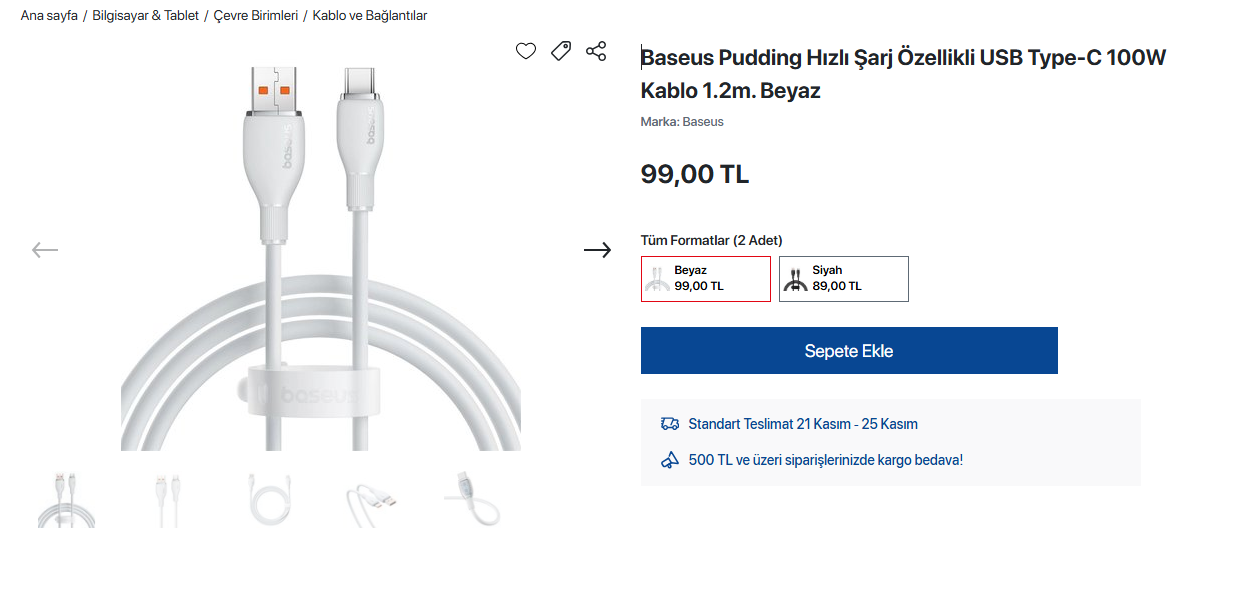
Task: Open third thumbnail of looped cable
Action: coord(270,500)
